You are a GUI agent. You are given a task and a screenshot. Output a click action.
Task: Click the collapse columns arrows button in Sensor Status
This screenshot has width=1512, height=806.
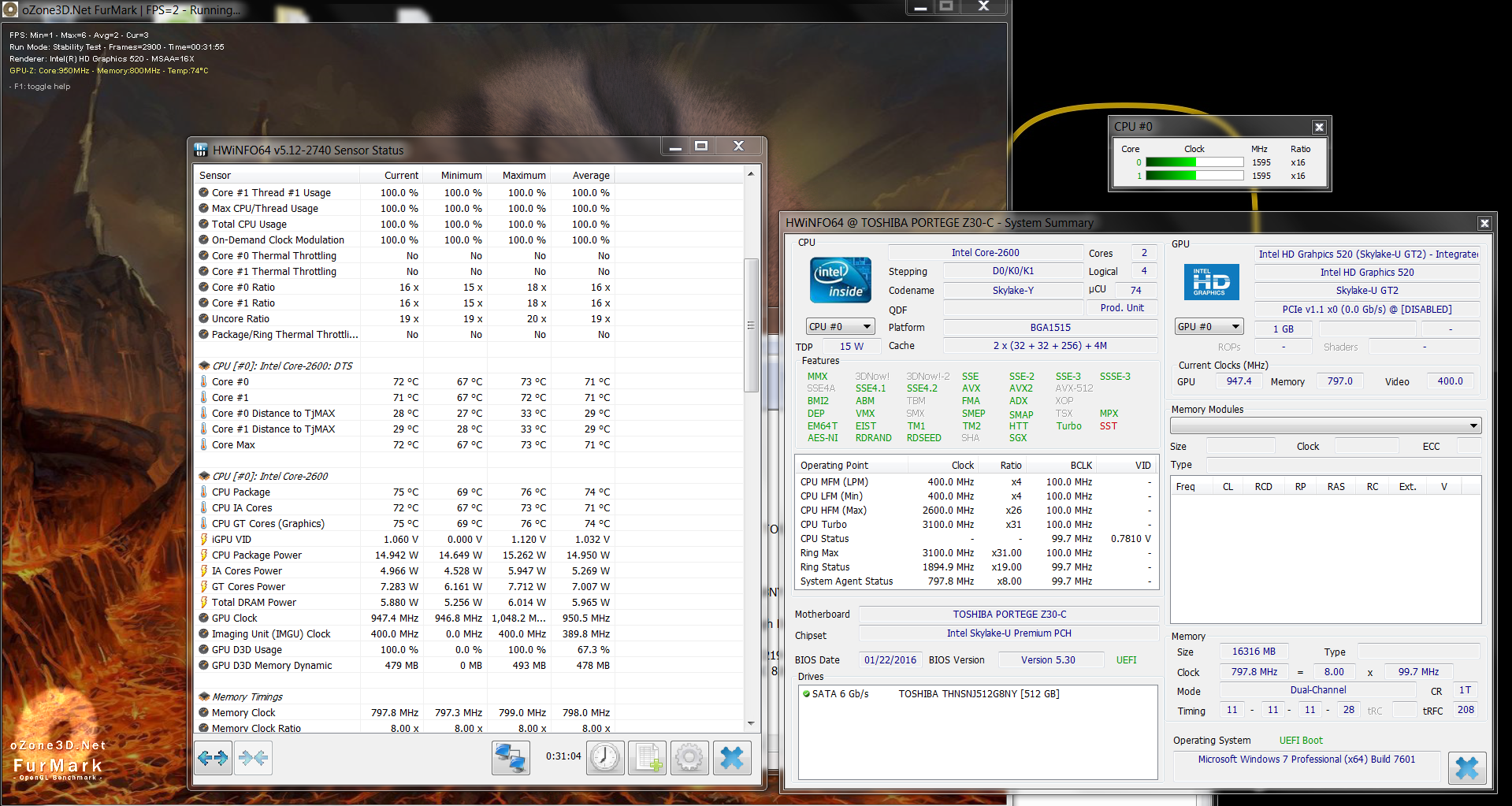point(253,758)
